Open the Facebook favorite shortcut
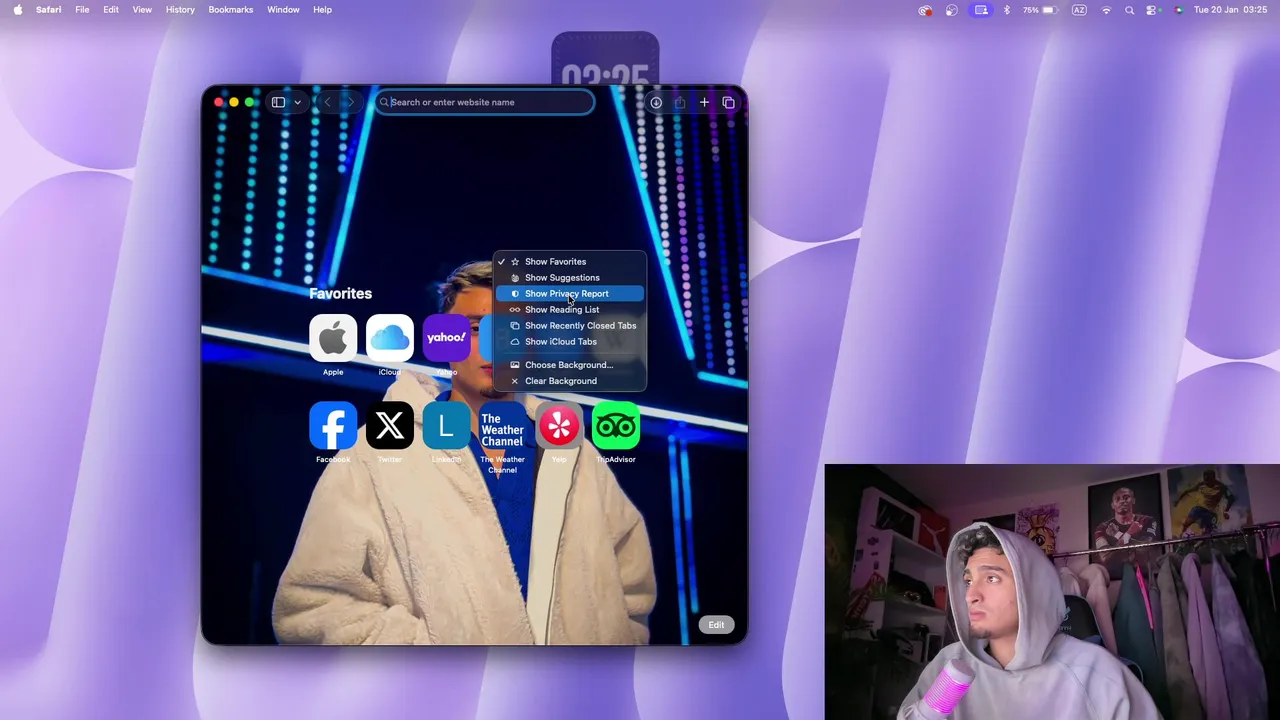This screenshot has height=720, width=1280. pos(333,426)
